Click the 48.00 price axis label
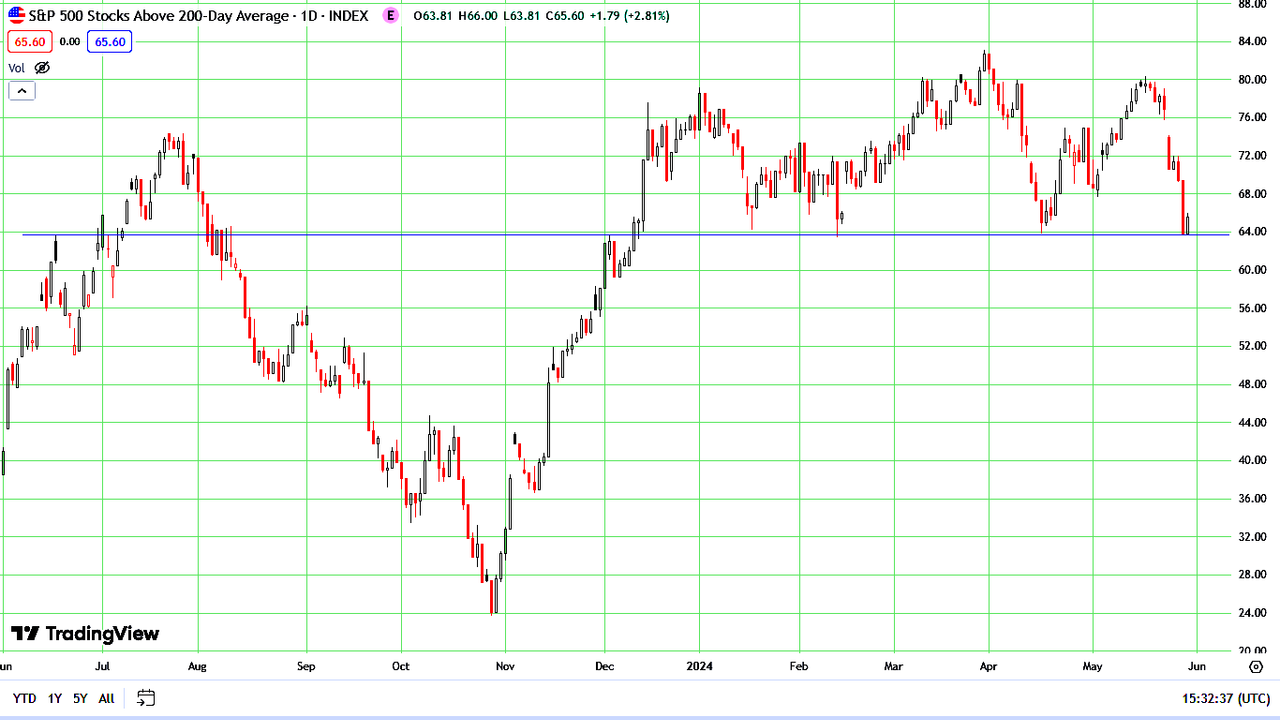The width and height of the screenshot is (1280, 720). point(1252,384)
